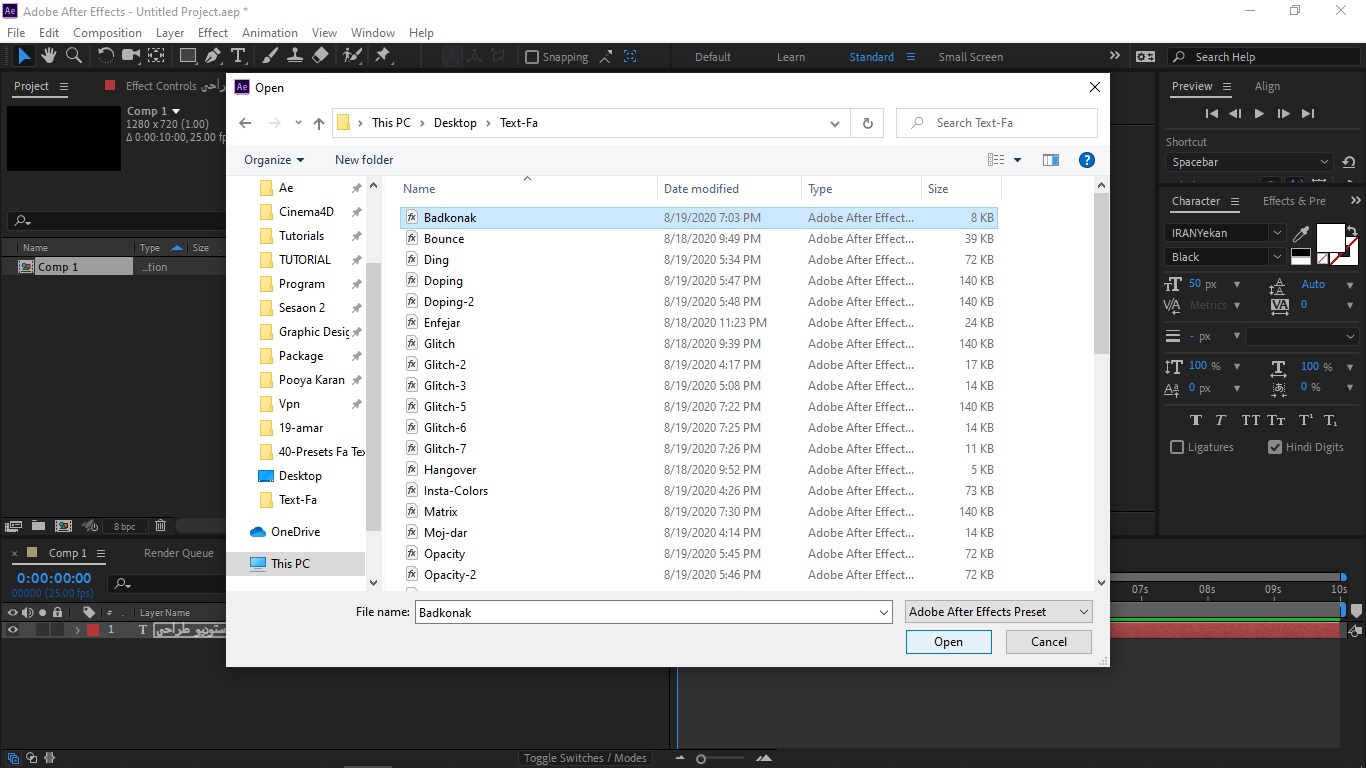The width and height of the screenshot is (1366, 768).
Task: Swap fill and stroke colors arrow
Action: (x=1352, y=231)
